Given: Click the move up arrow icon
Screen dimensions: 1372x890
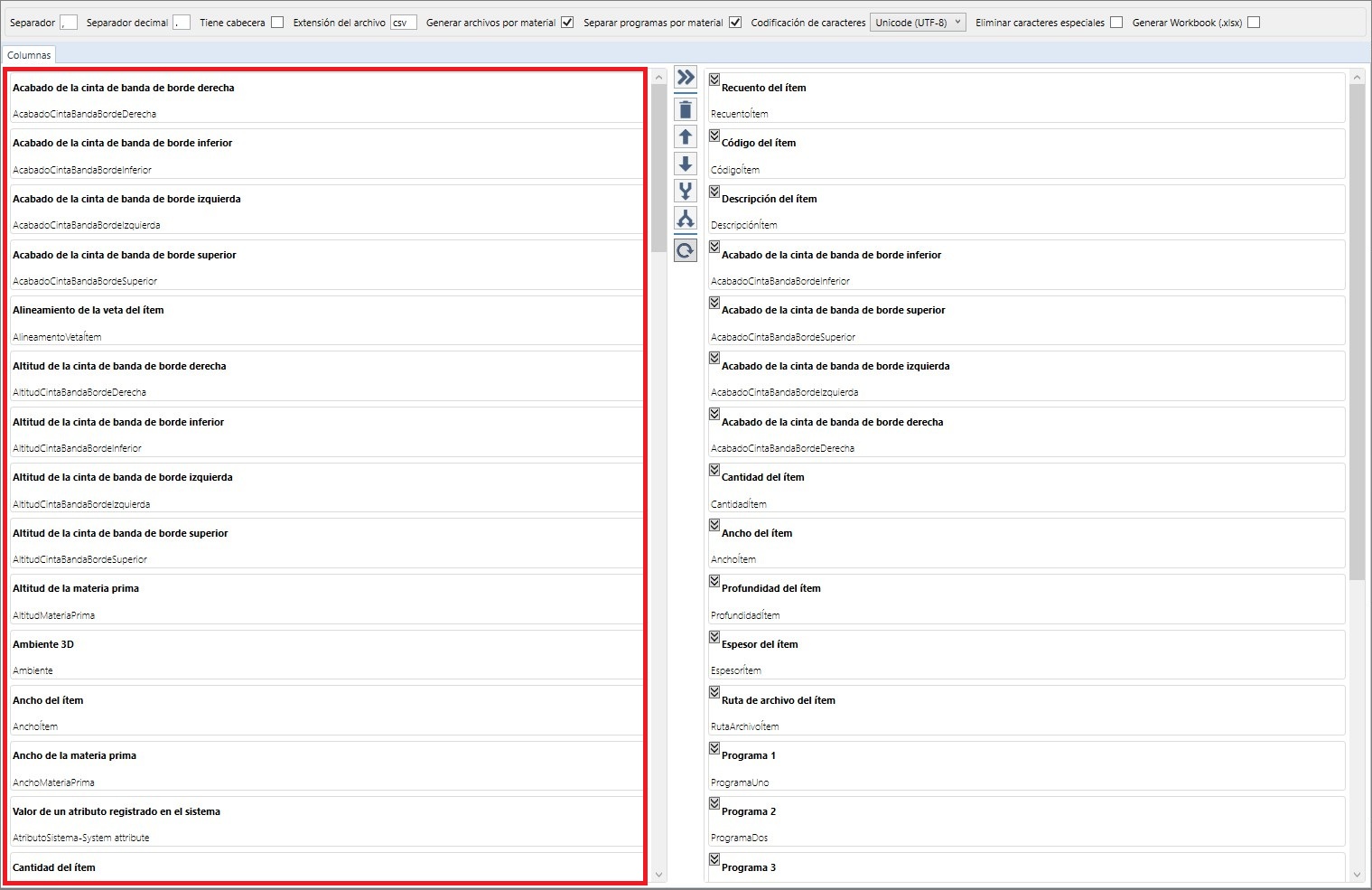Looking at the screenshot, I should point(686,137).
